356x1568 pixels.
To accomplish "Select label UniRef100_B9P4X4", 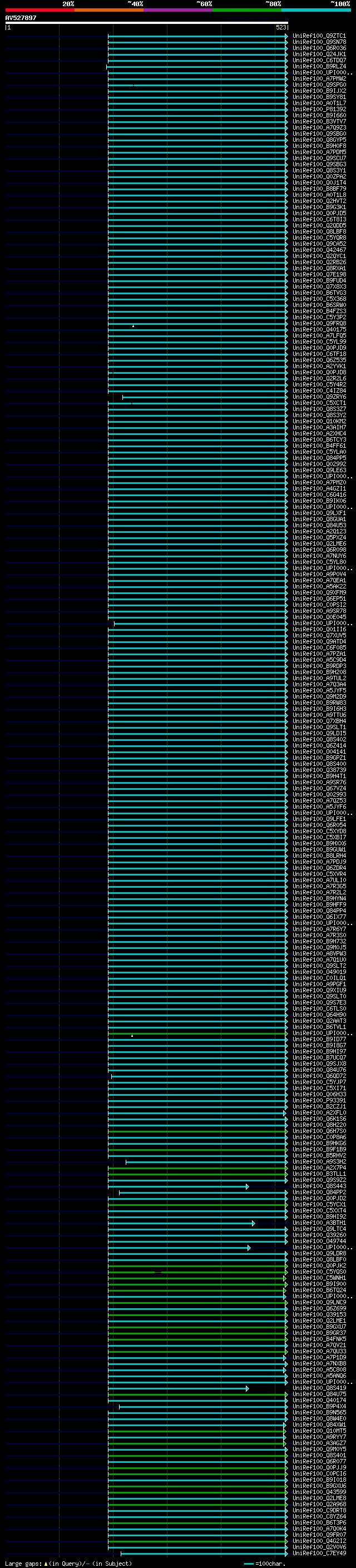I will (x=319, y=1407).
